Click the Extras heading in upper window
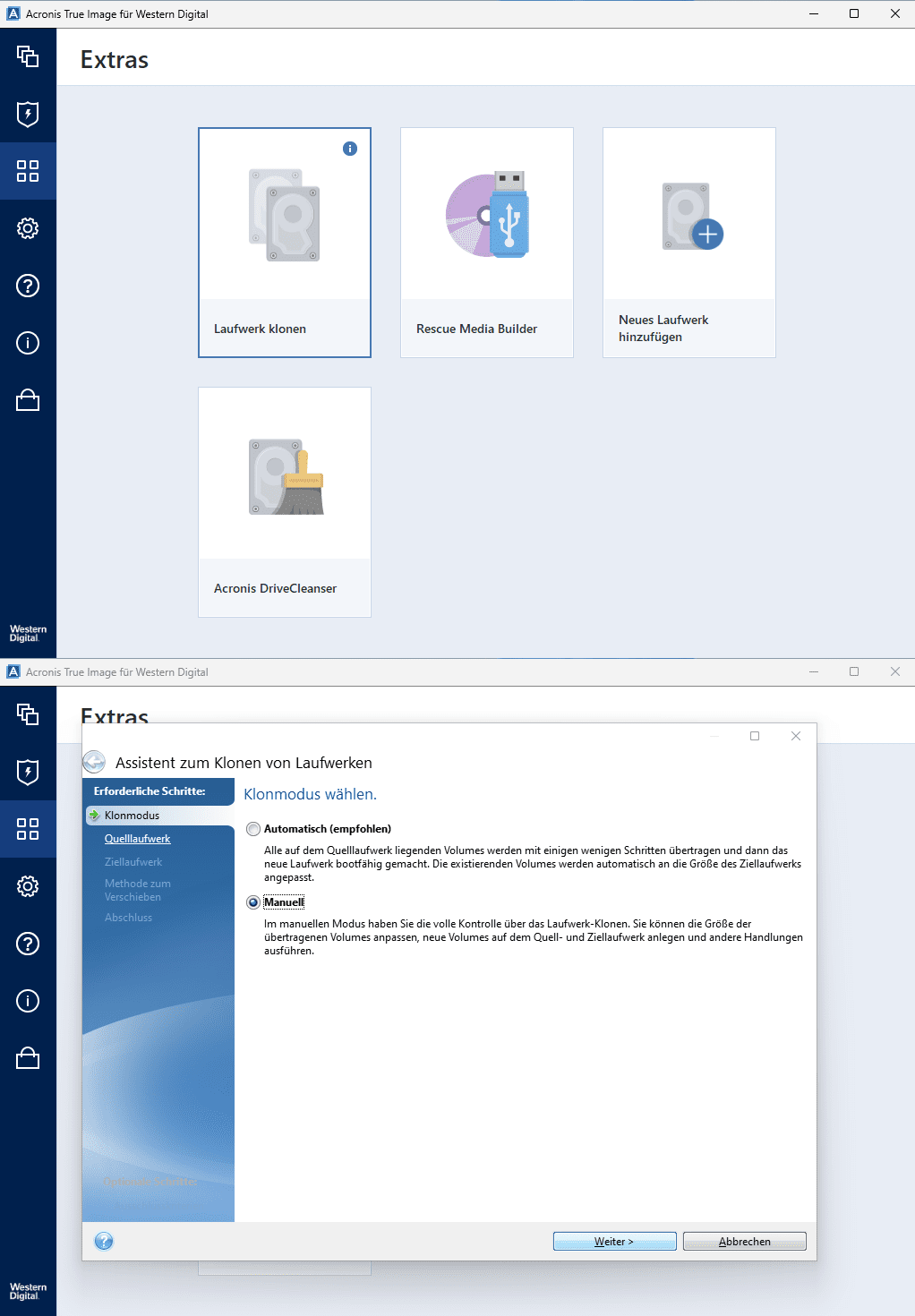The image size is (915, 1316). coord(115,60)
